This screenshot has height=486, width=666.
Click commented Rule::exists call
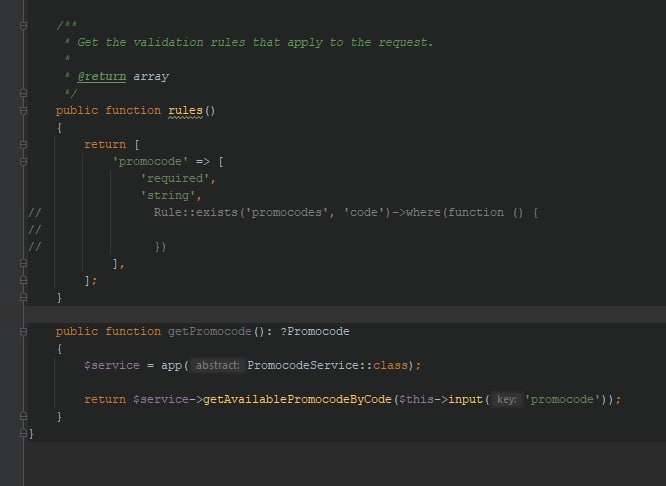click(x=196, y=212)
